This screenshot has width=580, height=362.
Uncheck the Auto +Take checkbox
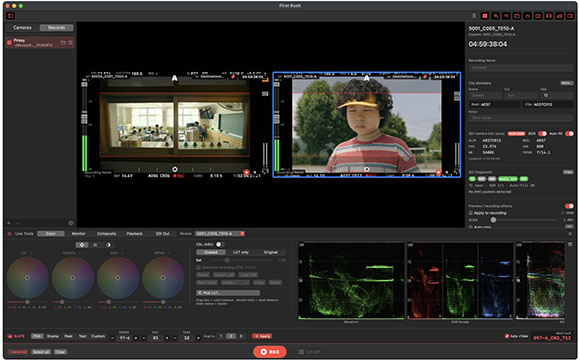(x=507, y=336)
